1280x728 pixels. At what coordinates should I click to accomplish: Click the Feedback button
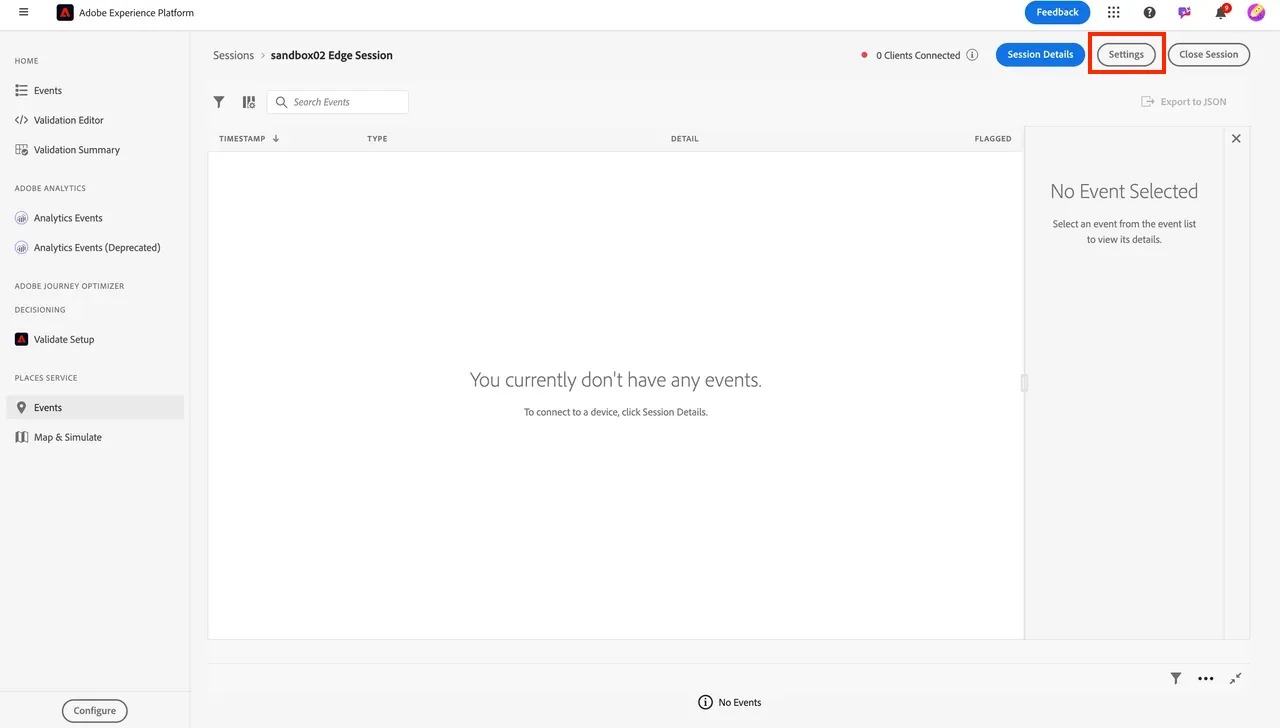pos(1057,13)
